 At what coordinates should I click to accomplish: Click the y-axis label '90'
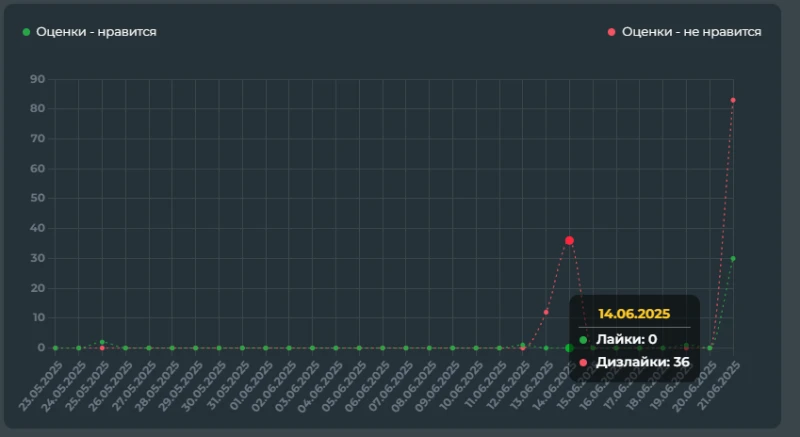[38, 79]
